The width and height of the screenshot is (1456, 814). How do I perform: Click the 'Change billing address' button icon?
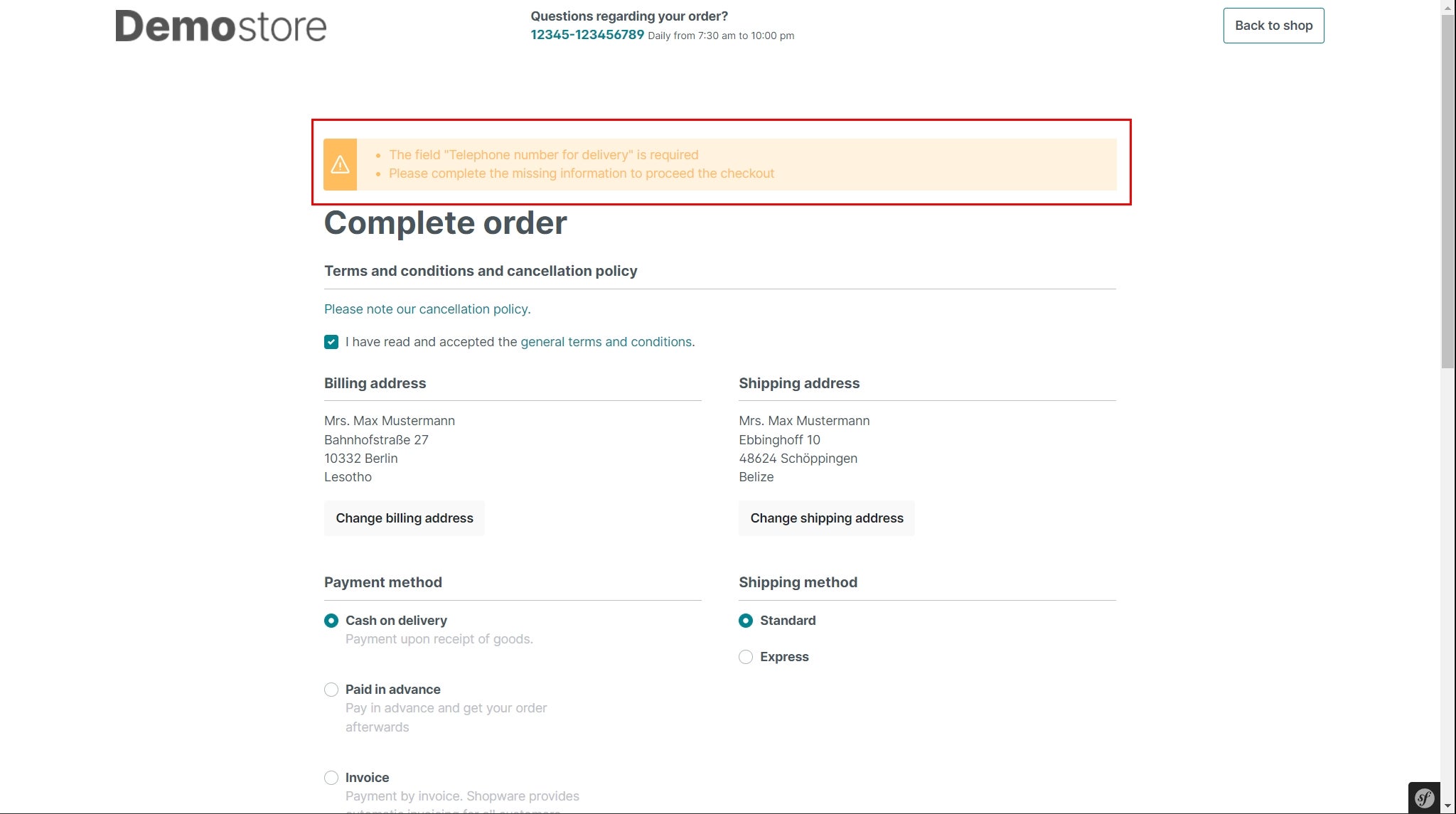[404, 518]
